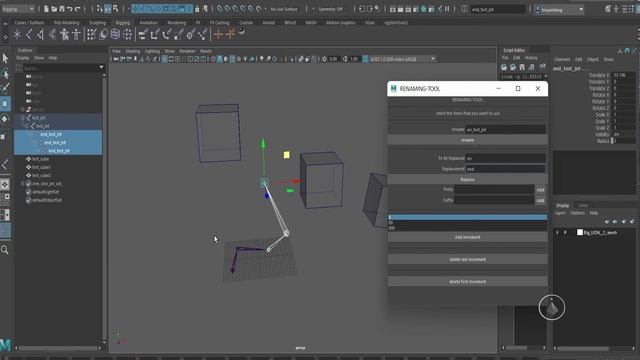Toggle snap to points magnet

click(x=235, y=9)
